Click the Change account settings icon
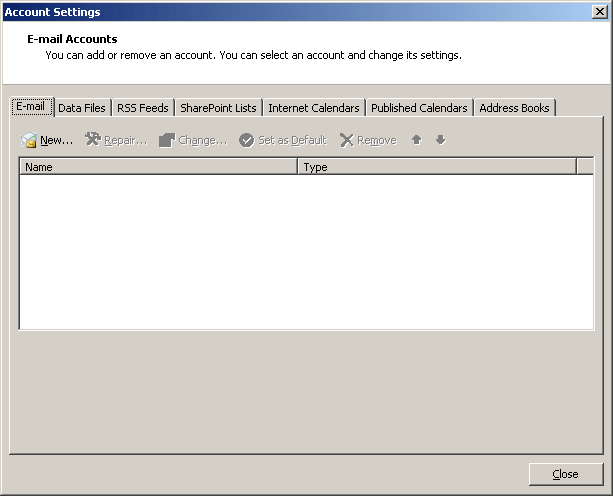613x496 pixels. pos(167,140)
